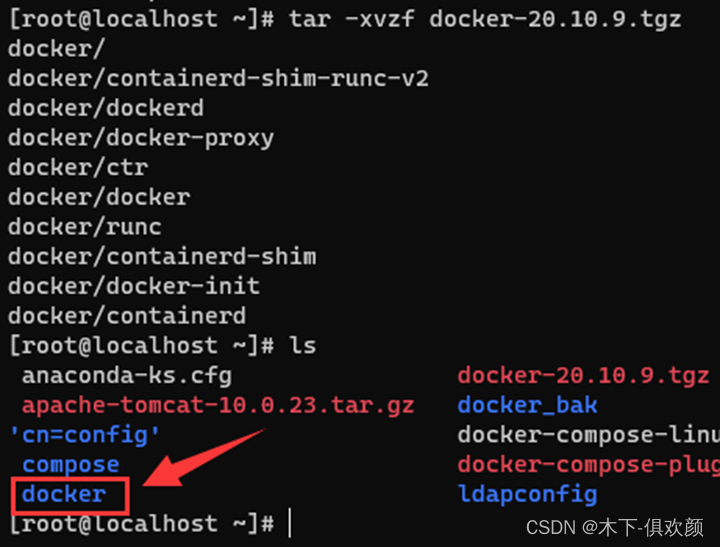Select the apache-tomcat-10.0.23.tar.gz file name
Screen dimensions: 720x547
[218, 405]
